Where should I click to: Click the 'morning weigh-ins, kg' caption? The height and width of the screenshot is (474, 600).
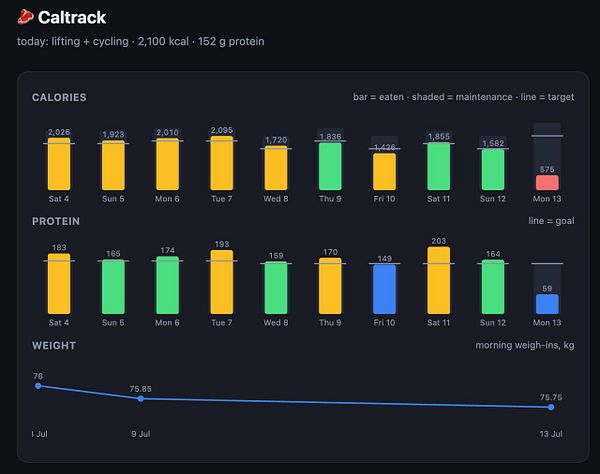pyautogui.click(x=525, y=345)
